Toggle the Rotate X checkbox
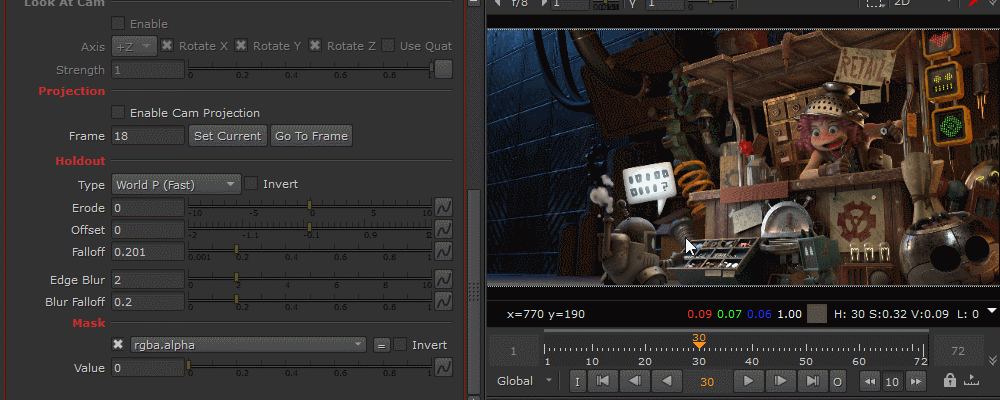This screenshot has height=400, width=1000. 167,45
